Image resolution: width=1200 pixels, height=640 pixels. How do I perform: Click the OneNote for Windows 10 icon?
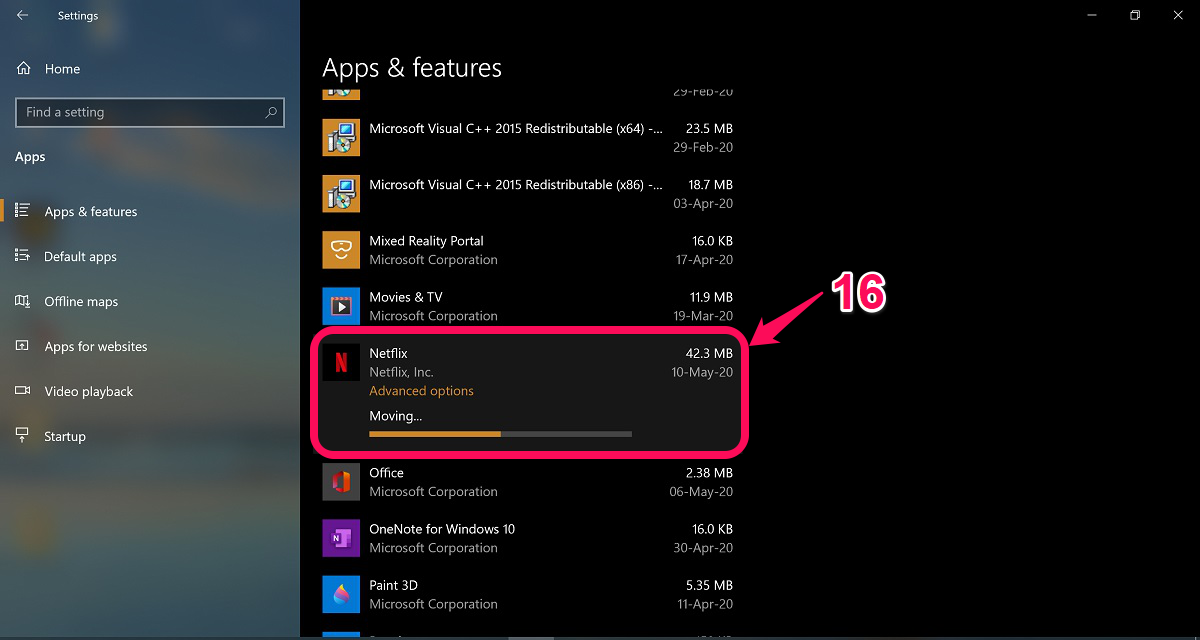(341, 538)
